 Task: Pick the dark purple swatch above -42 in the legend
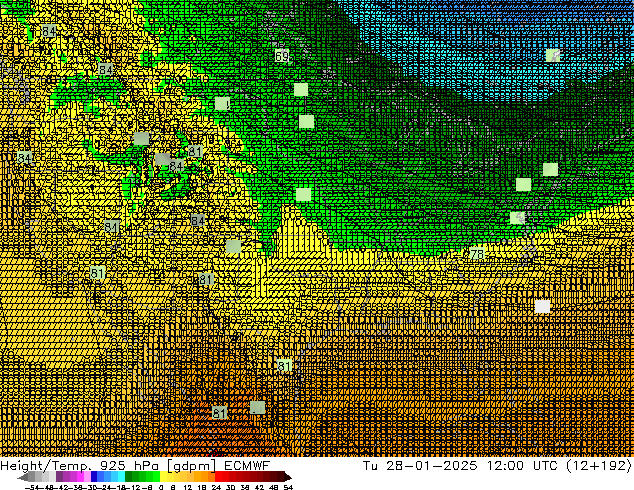click(59, 476)
